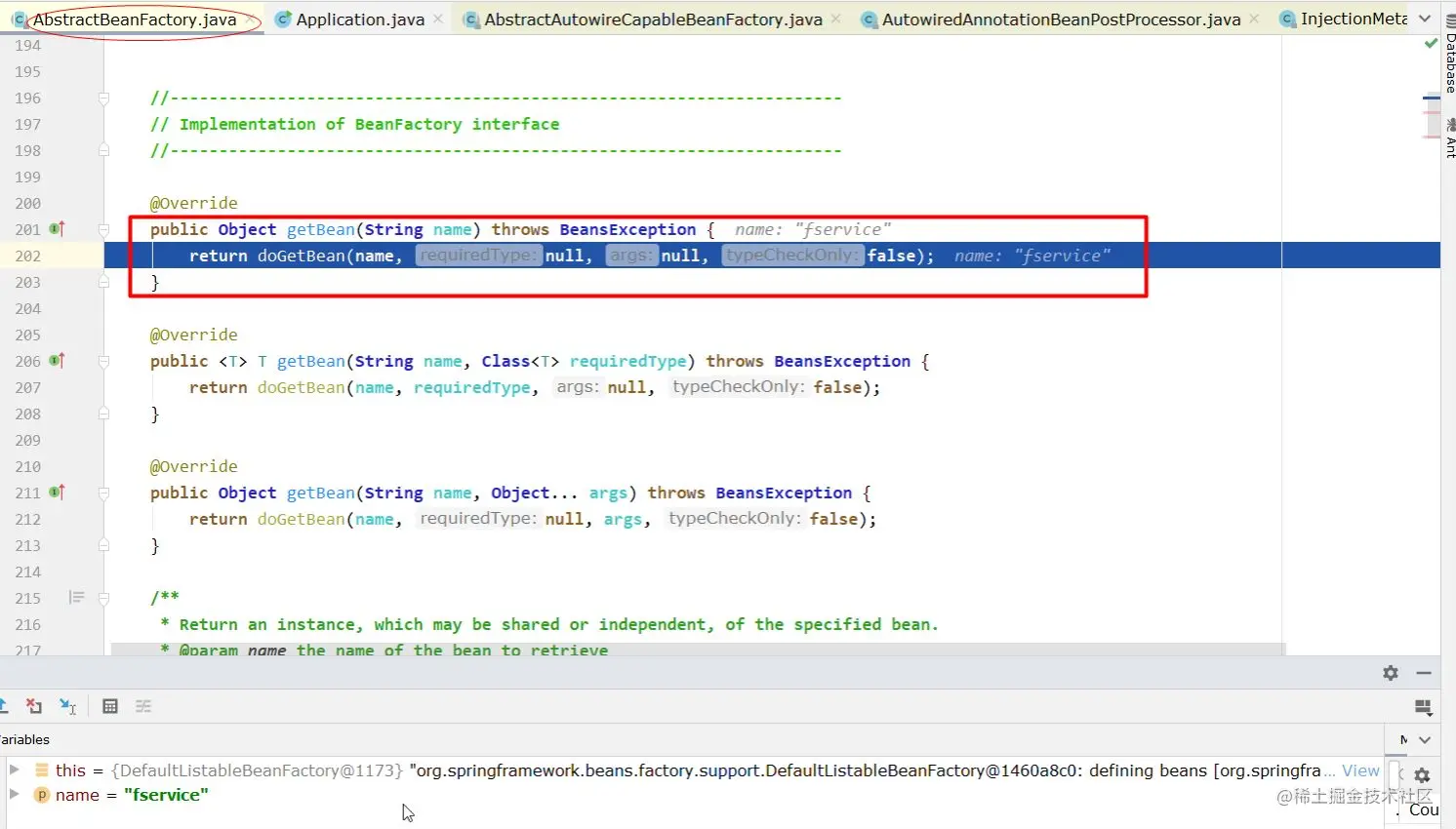Image resolution: width=1456 pixels, height=829 pixels.
Task: Click the blue marker on the error stripe
Action: pos(1432,98)
